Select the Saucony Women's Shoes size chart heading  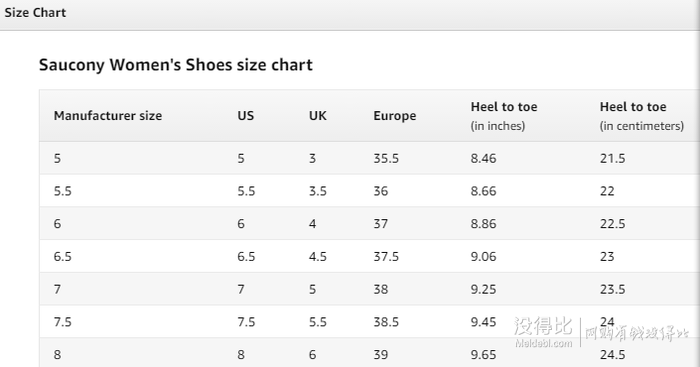tap(175, 65)
